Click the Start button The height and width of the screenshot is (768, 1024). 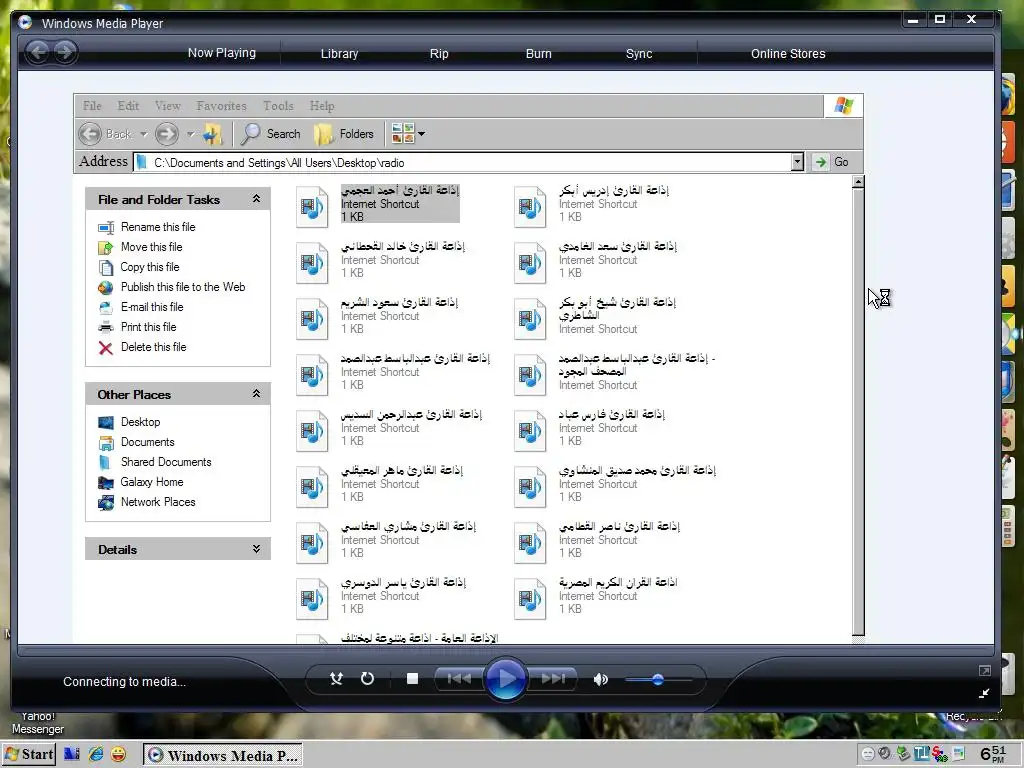[29, 754]
